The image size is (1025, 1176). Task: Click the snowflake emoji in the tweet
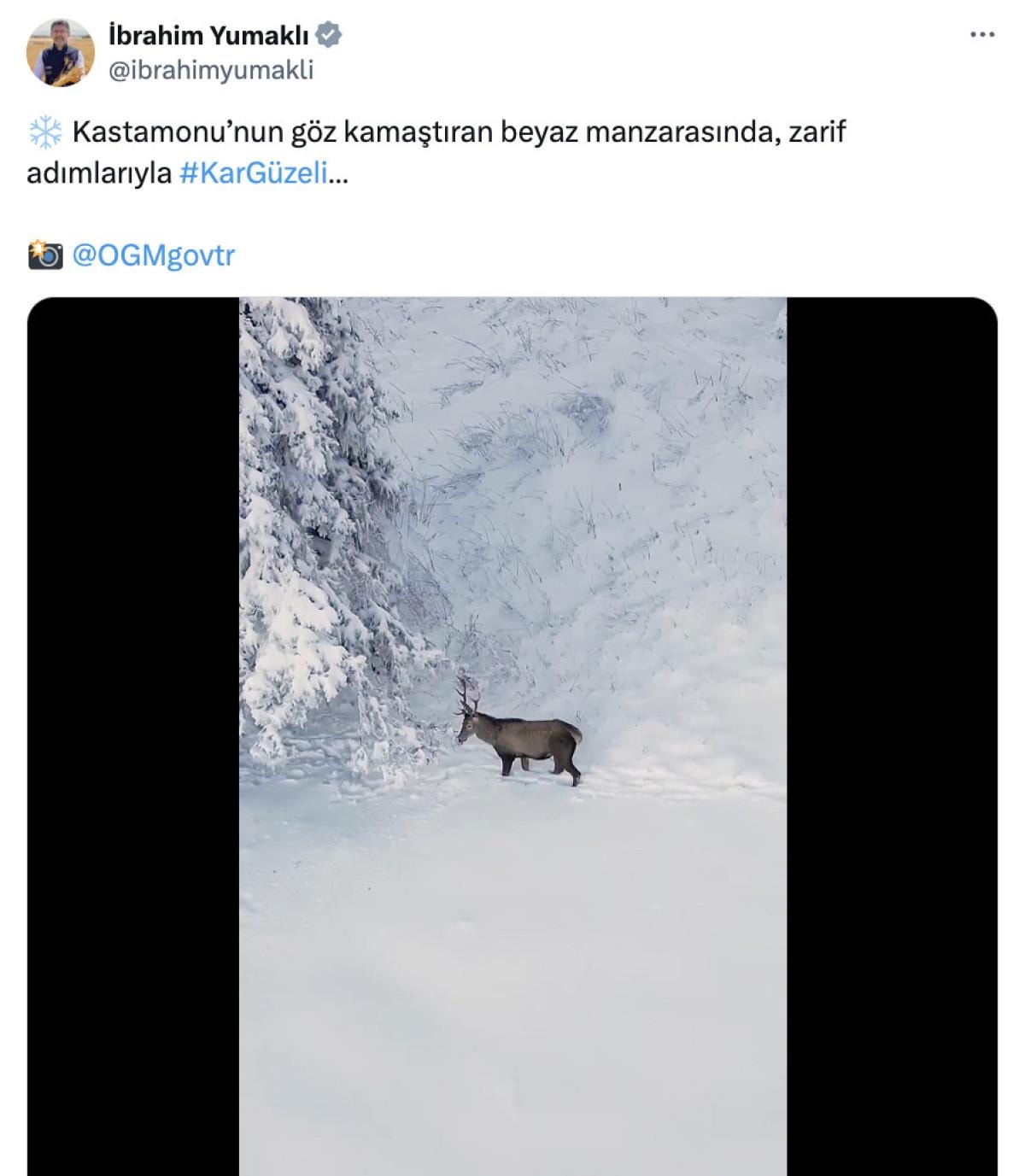(45, 132)
